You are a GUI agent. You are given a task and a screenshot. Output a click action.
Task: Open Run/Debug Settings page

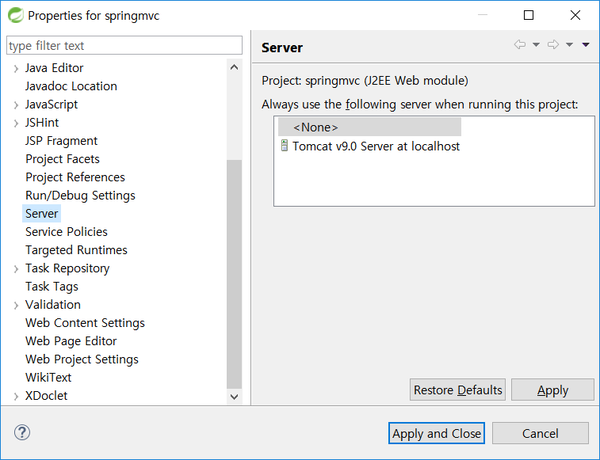pyautogui.click(x=80, y=196)
